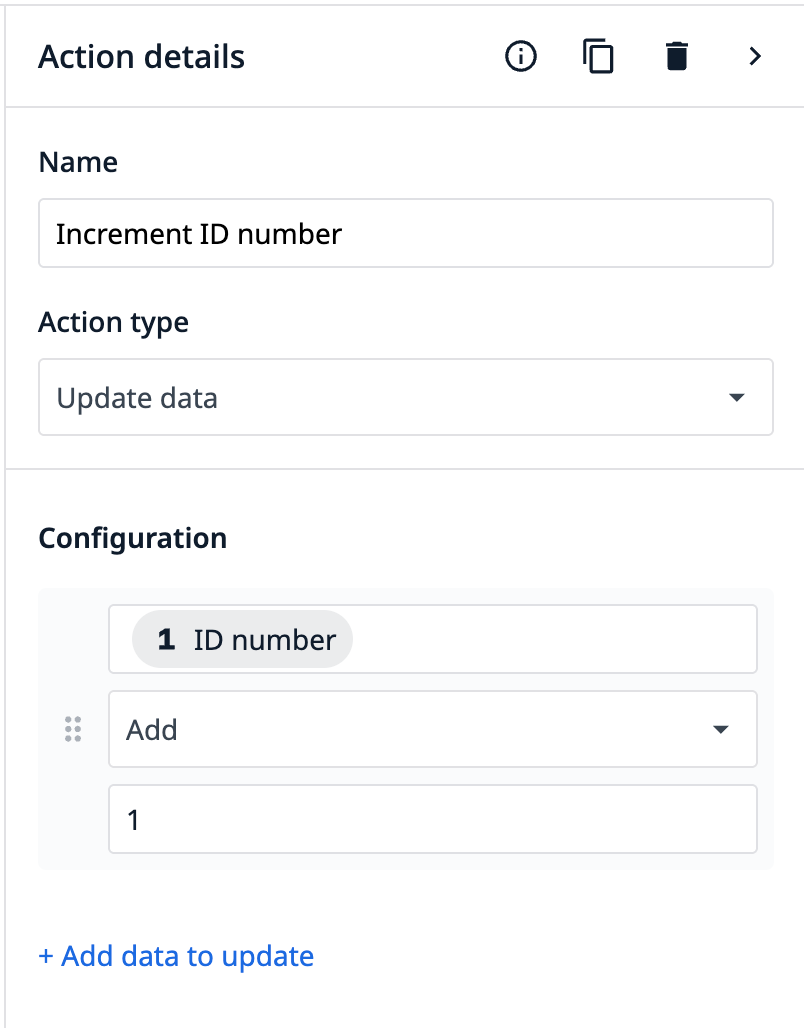The width and height of the screenshot is (804, 1028).
Task: Expand the Add operation dropdown
Action: (432, 729)
